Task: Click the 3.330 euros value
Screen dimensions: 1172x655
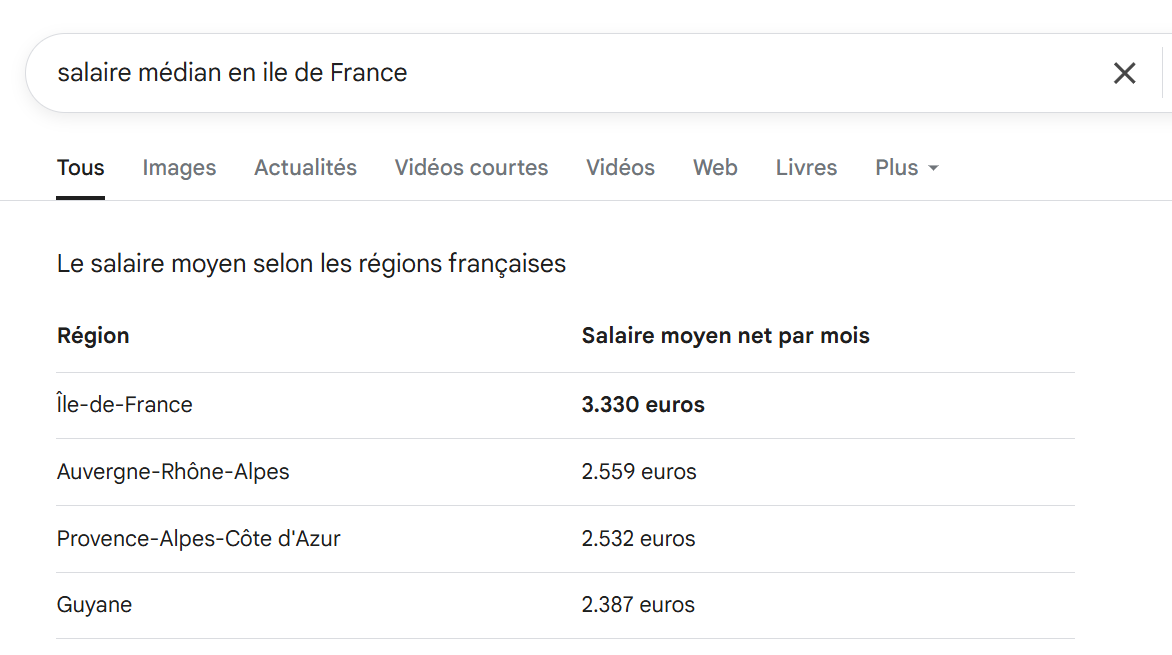Action: (x=643, y=405)
